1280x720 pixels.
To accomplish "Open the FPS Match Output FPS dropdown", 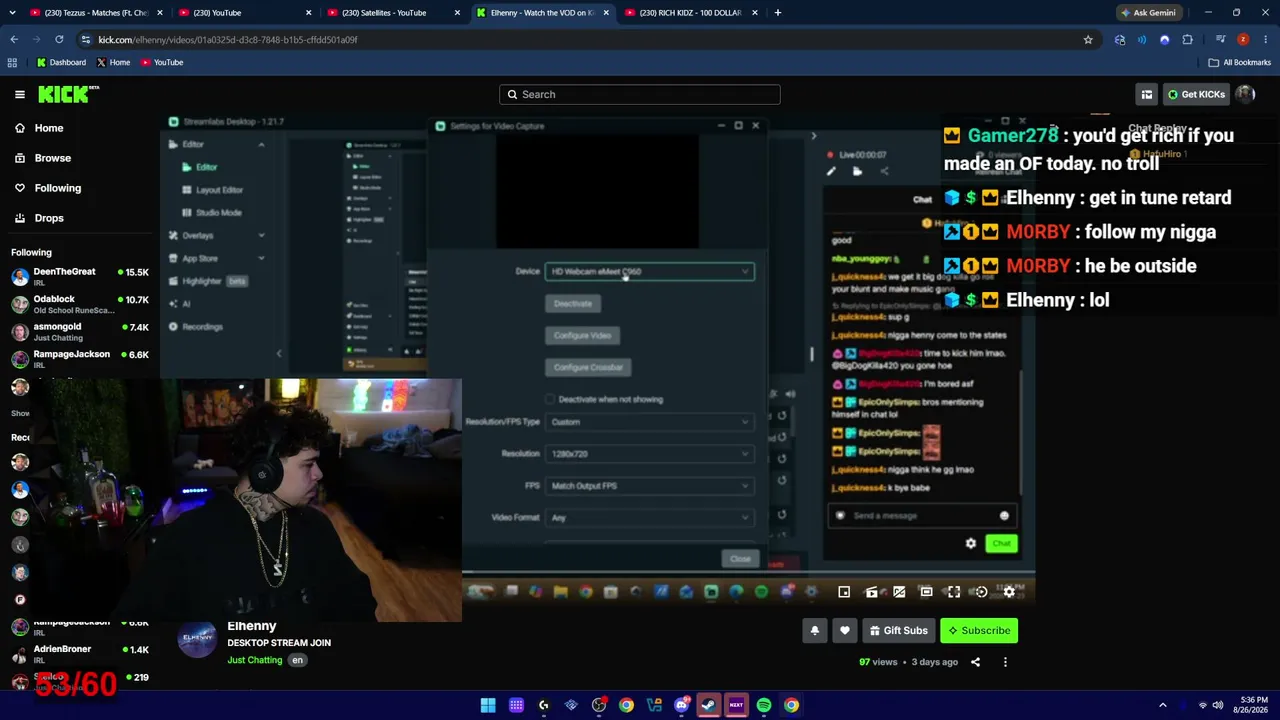I will click(x=649, y=486).
